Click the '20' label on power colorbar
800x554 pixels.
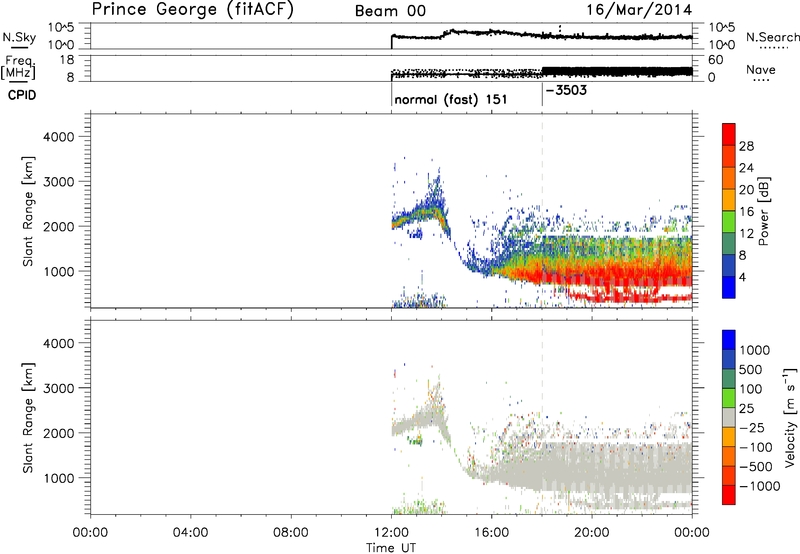tap(746, 190)
